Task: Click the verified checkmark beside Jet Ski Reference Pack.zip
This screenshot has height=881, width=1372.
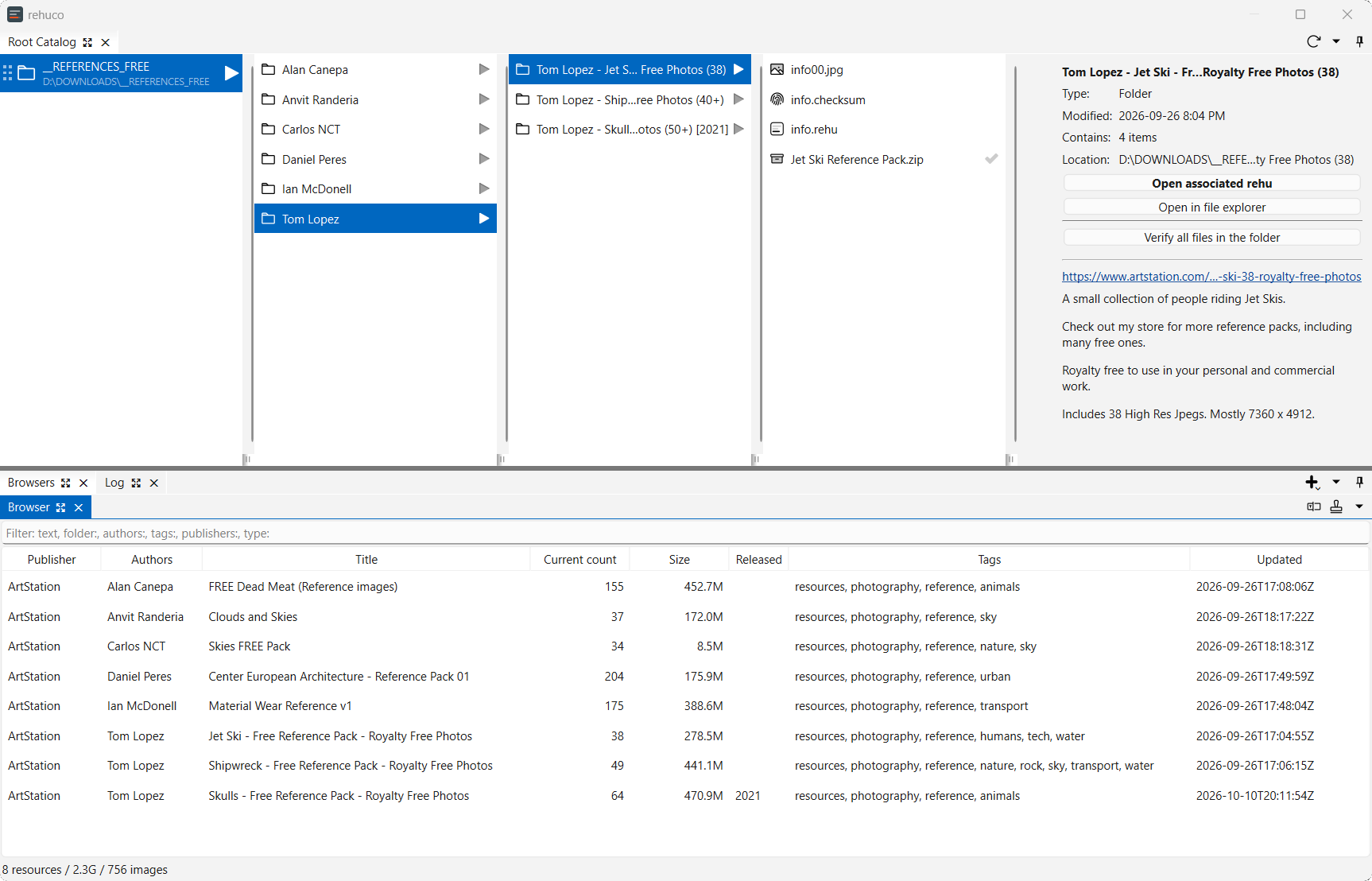Action: [991, 159]
